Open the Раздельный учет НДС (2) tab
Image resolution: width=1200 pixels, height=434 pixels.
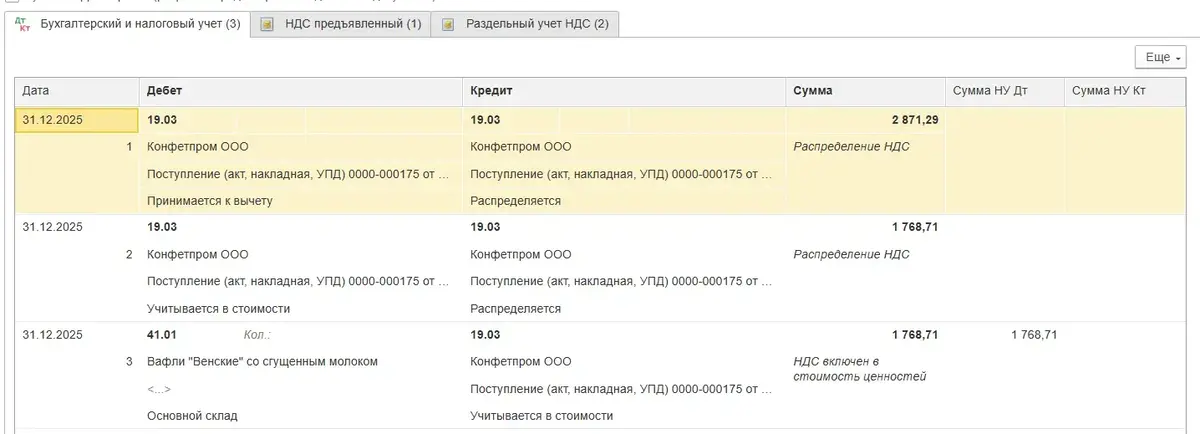tap(537, 24)
